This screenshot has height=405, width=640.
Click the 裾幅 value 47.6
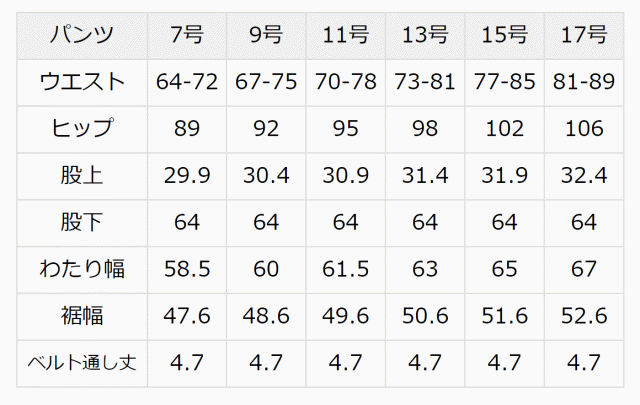tap(187, 316)
